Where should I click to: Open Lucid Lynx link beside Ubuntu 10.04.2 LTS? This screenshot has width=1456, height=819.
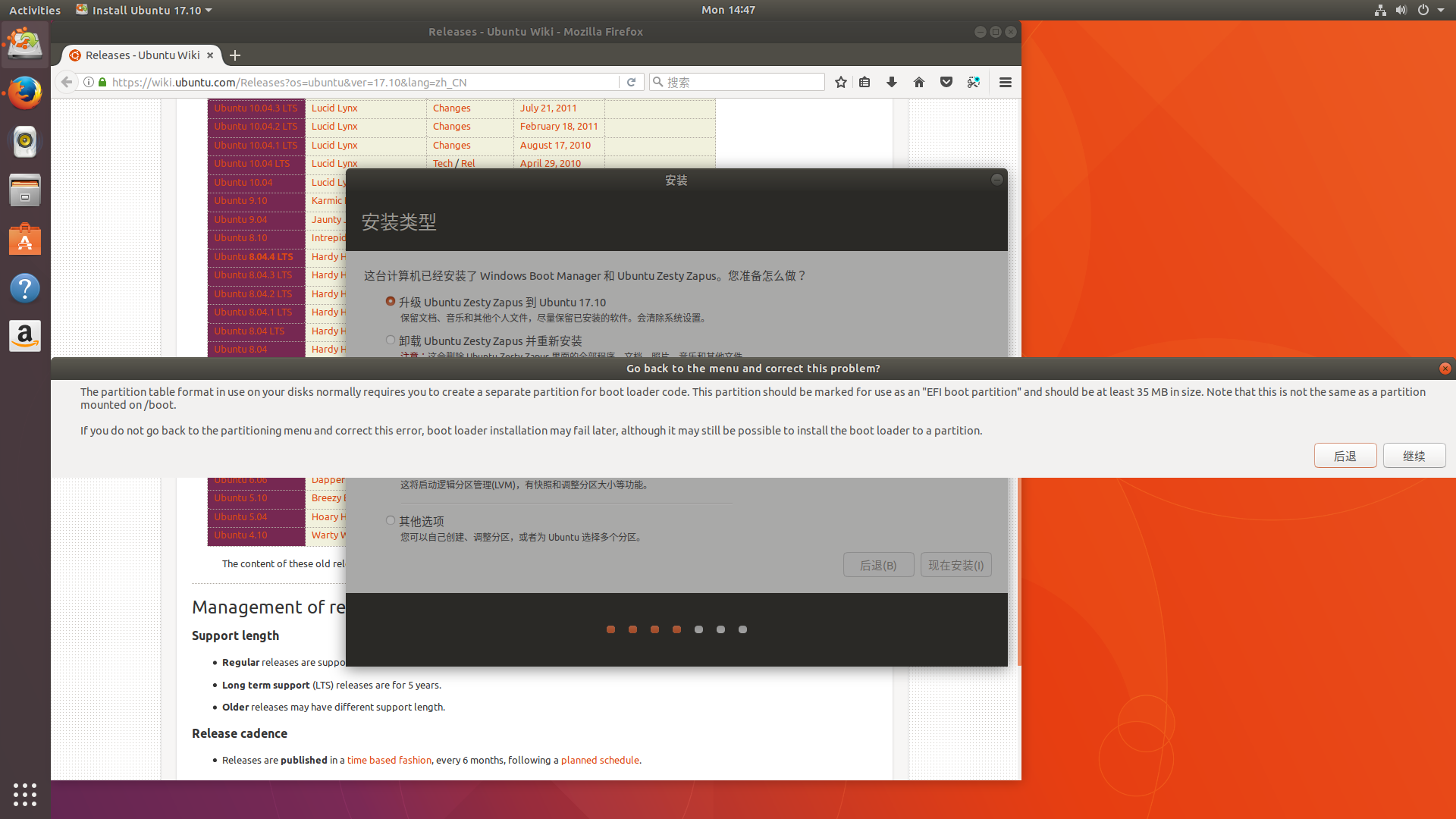point(334,127)
